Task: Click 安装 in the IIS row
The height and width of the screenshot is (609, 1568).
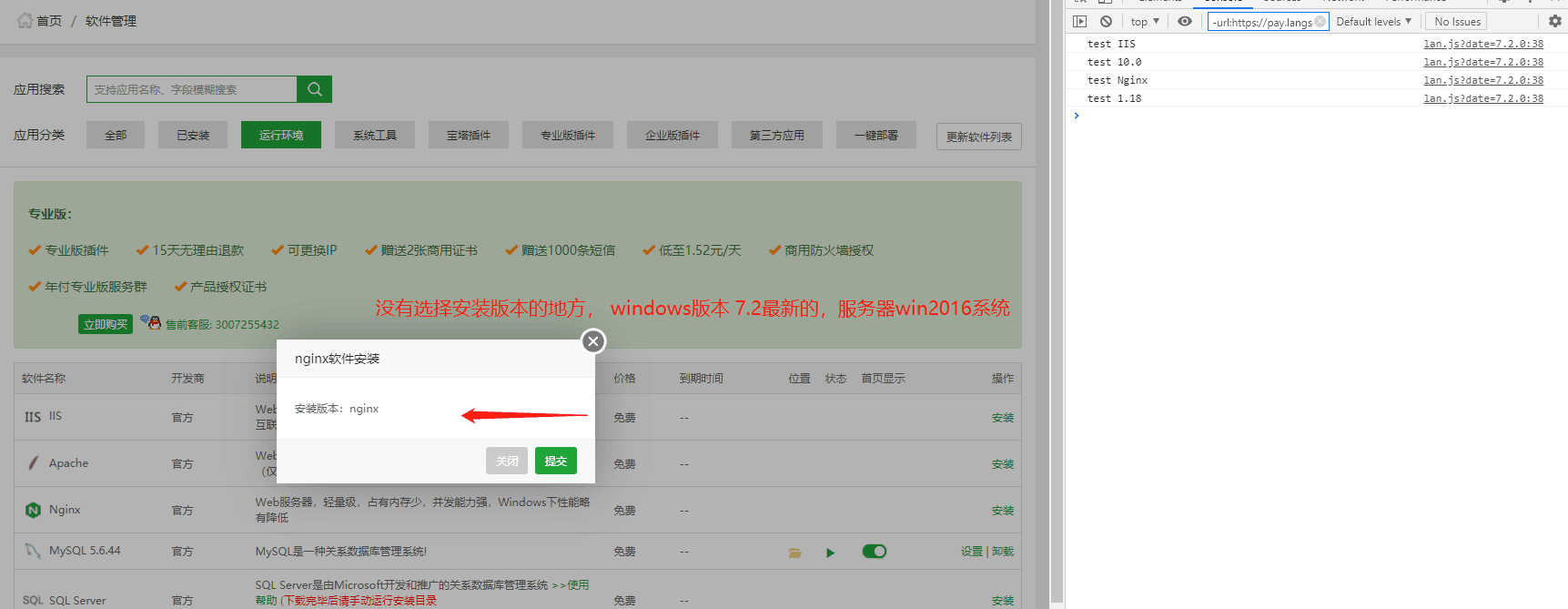Action: [1003, 417]
